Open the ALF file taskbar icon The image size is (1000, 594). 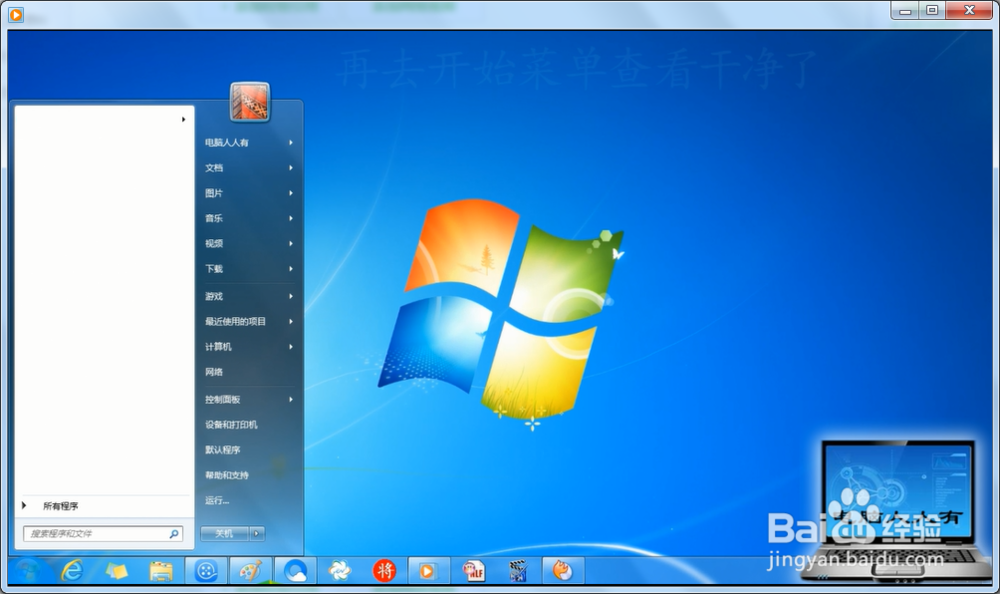pos(474,570)
